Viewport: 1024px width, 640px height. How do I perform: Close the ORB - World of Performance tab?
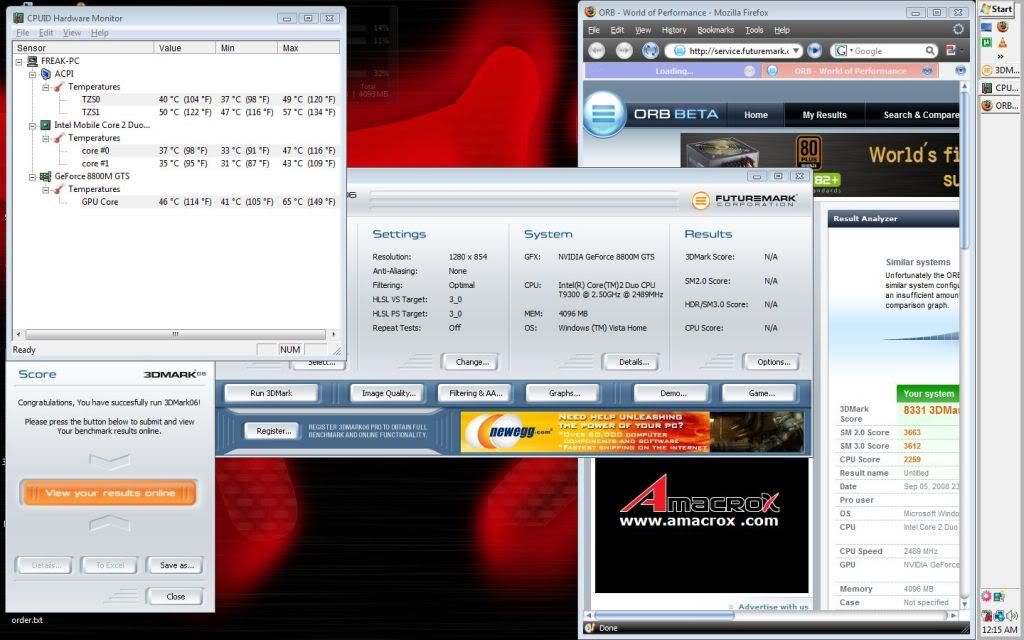(927, 71)
